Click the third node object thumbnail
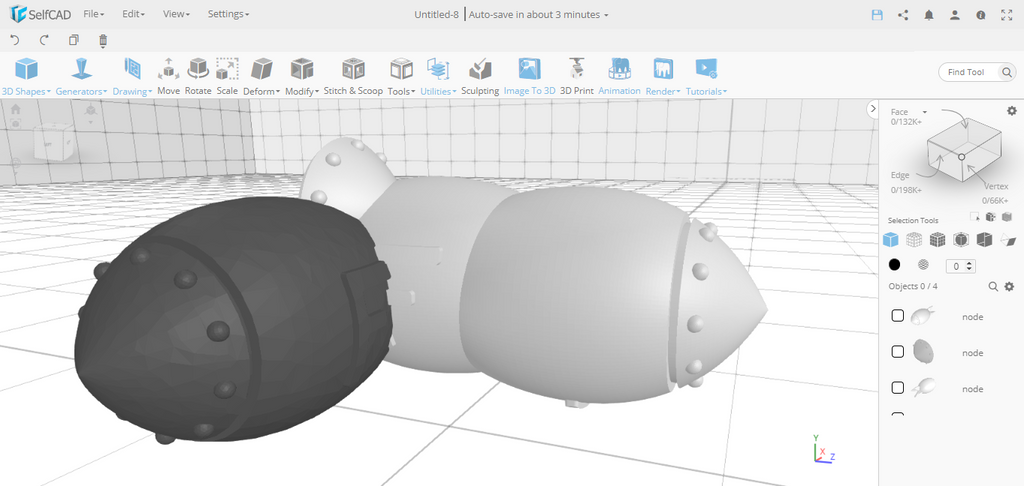Screen dimensions: 1024x486 click(x=922, y=388)
